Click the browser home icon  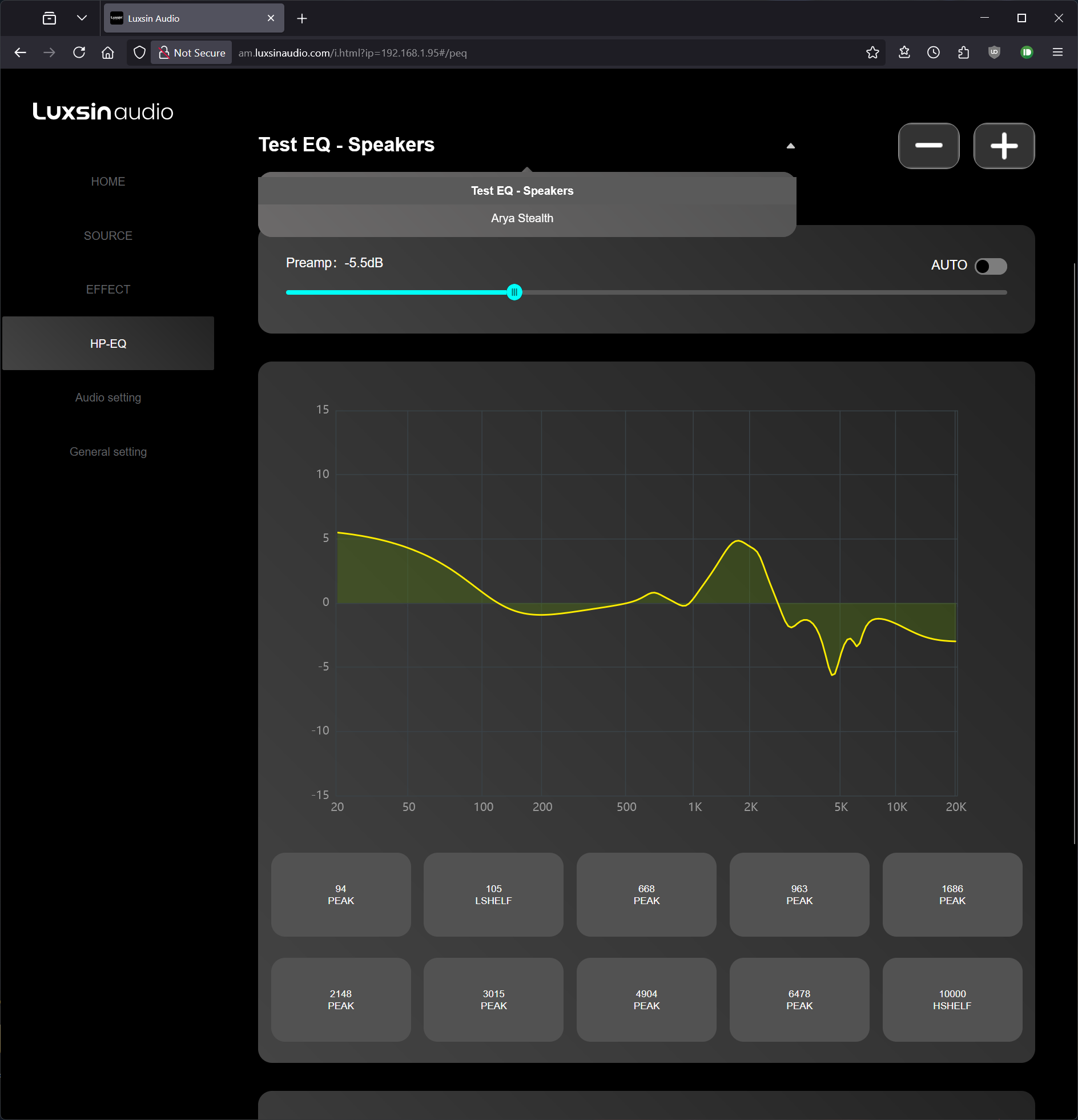coord(107,53)
